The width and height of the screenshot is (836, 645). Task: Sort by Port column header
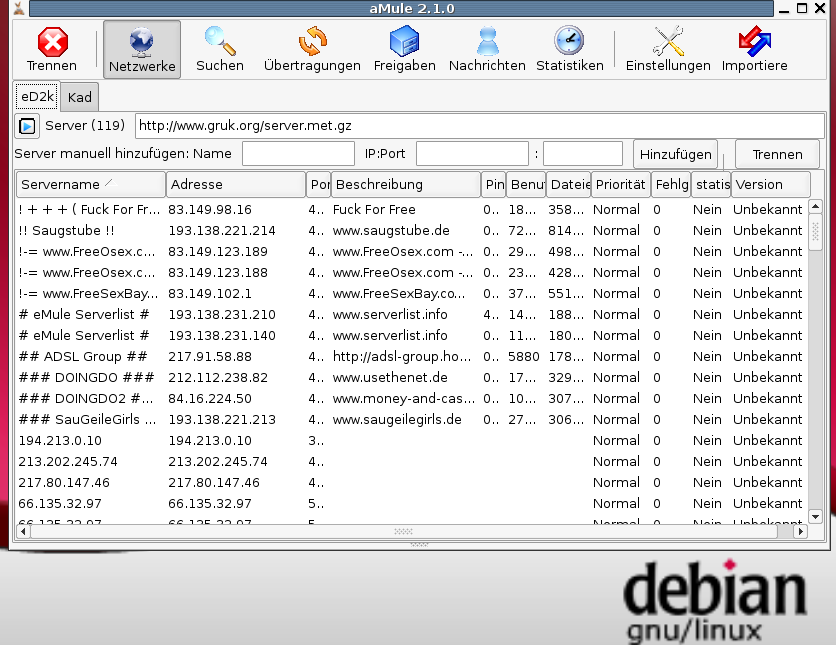tap(319, 184)
